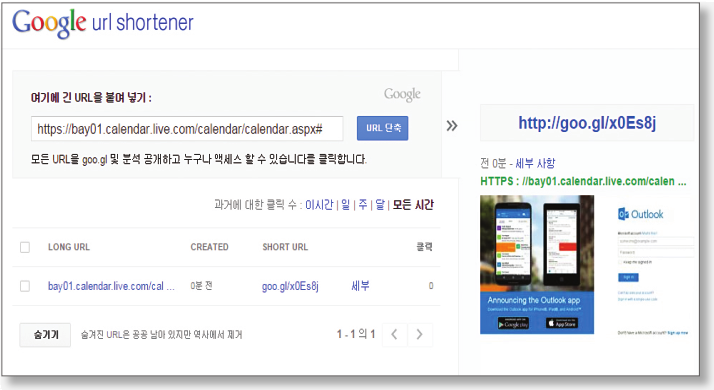Open the goo.gl/x0Es8j short URL in table
Image resolution: width=714 pixels, height=390 pixels.
290,286
